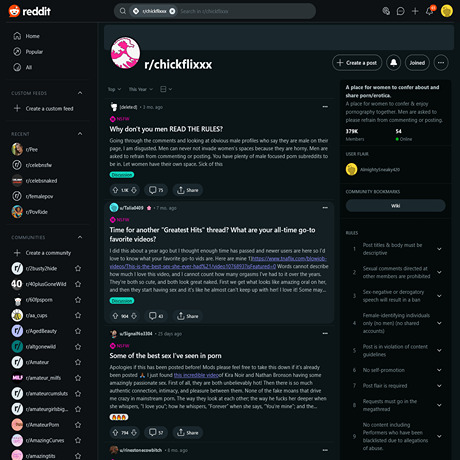
Task: Open the chat icon in header
Action: click(400, 11)
